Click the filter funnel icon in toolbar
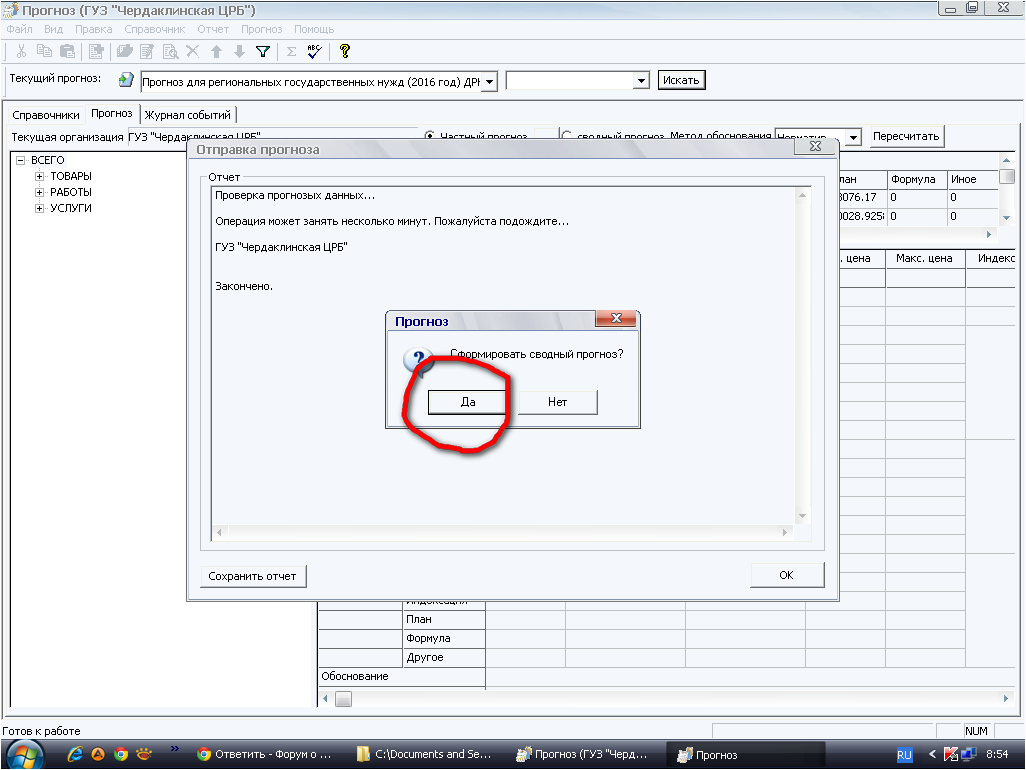1026x770 pixels. (x=263, y=52)
